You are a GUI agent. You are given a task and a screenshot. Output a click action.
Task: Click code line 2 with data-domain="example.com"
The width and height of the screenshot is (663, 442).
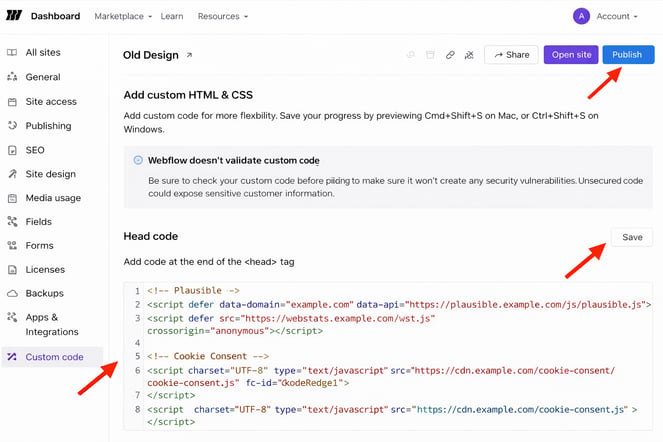(399, 305)
